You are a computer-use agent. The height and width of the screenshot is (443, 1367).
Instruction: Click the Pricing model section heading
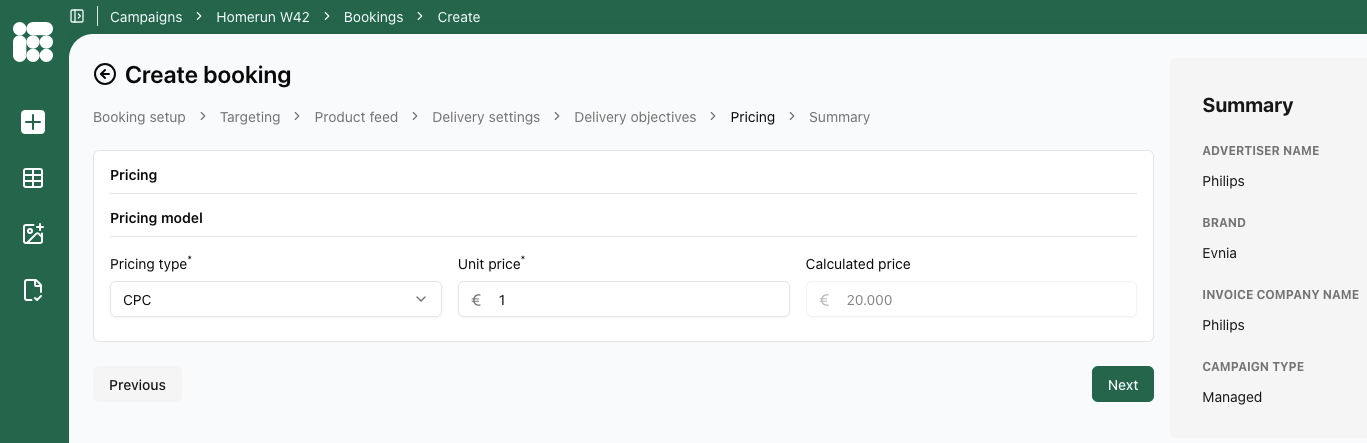click(x=156, y=217)
